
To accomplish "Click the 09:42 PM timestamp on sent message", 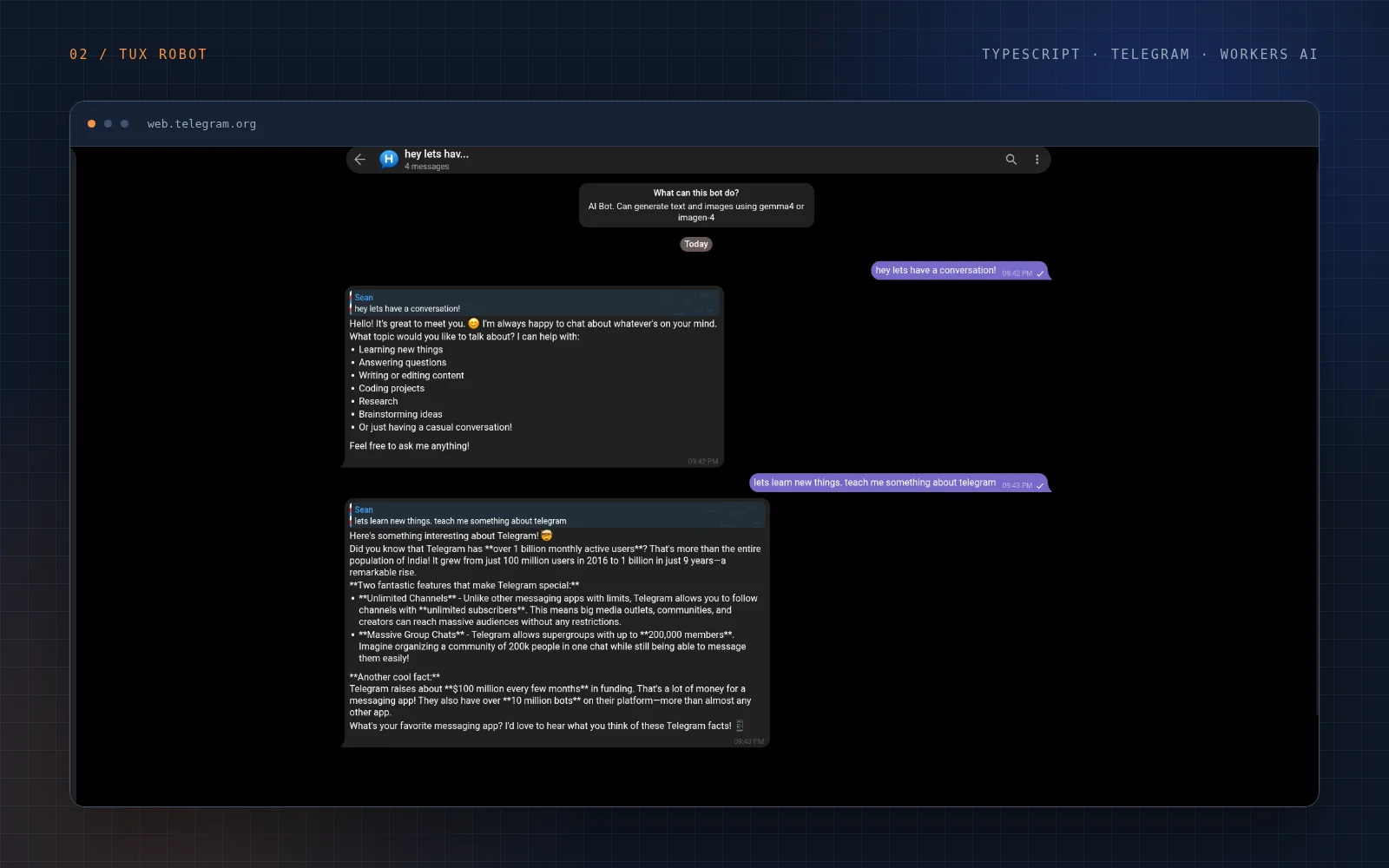I will click(x=1017, y=273).
